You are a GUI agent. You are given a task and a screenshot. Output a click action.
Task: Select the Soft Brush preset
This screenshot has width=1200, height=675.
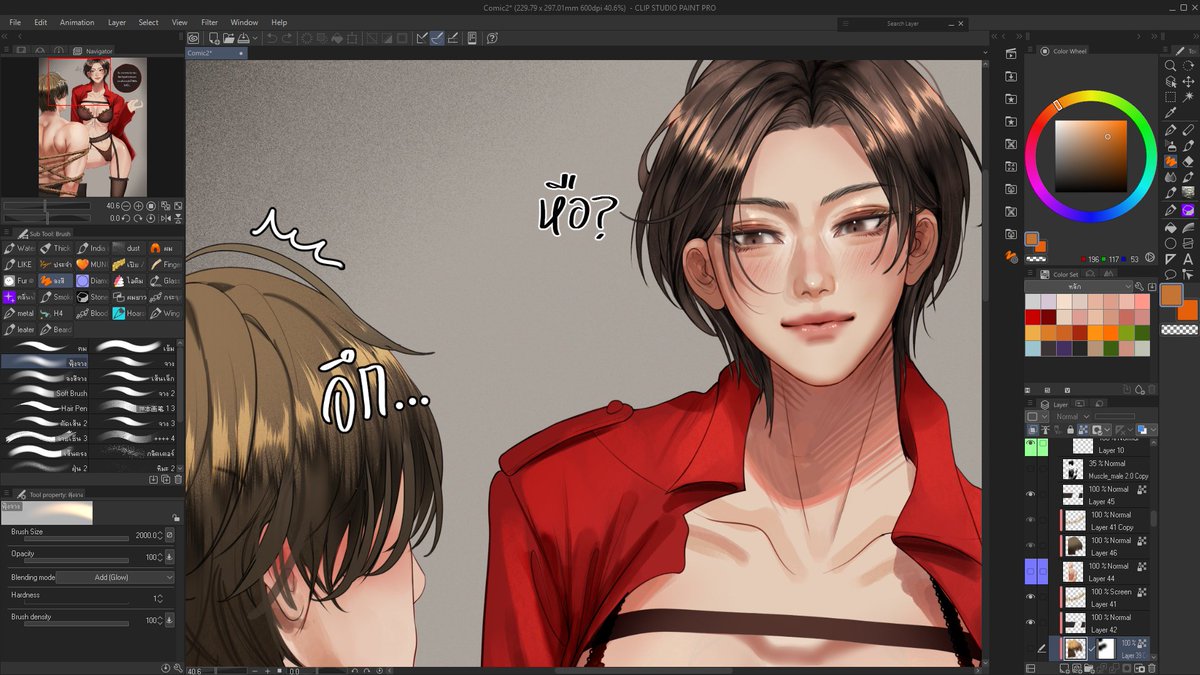pos(46,393)
